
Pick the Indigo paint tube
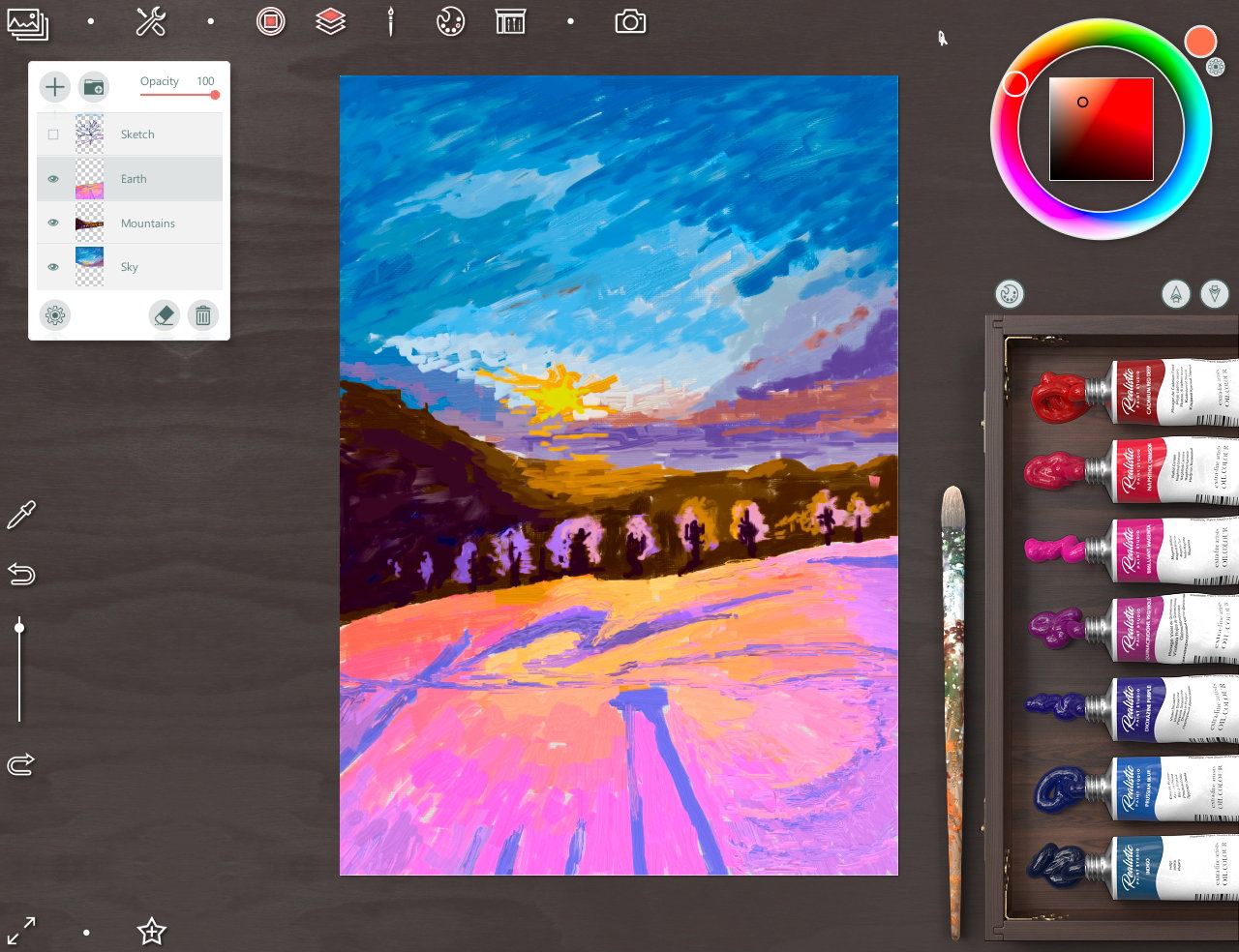[x=1132, y=867]
